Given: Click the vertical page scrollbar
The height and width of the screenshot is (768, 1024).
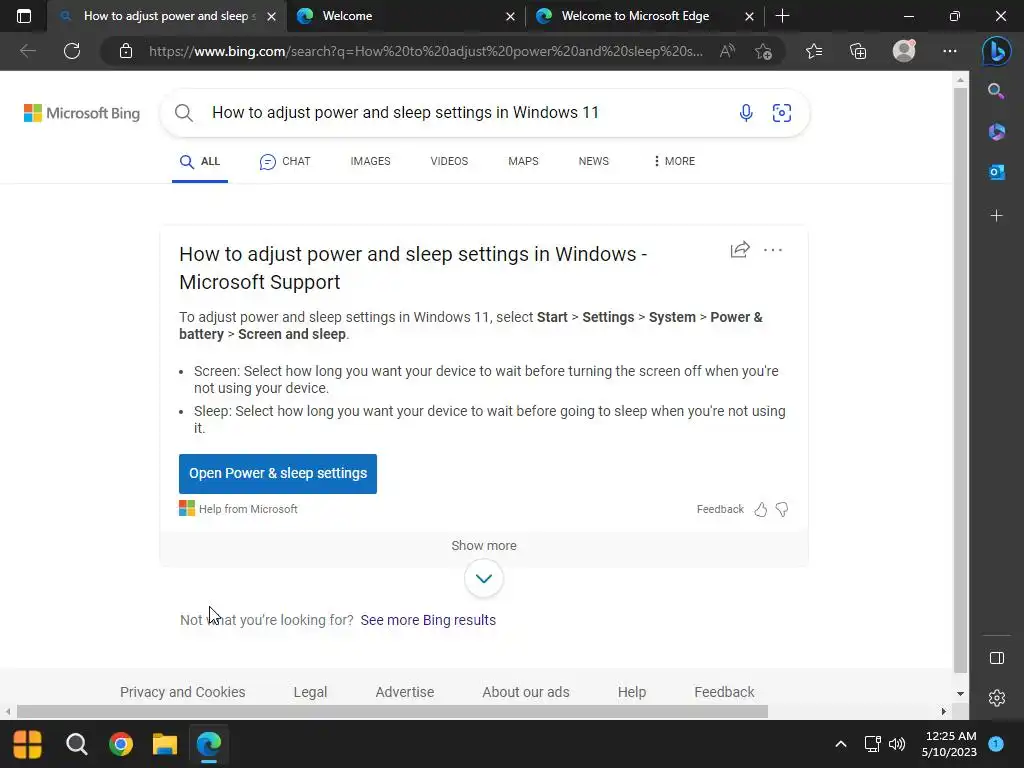Looking at the screenshot, I should (960, 379).
